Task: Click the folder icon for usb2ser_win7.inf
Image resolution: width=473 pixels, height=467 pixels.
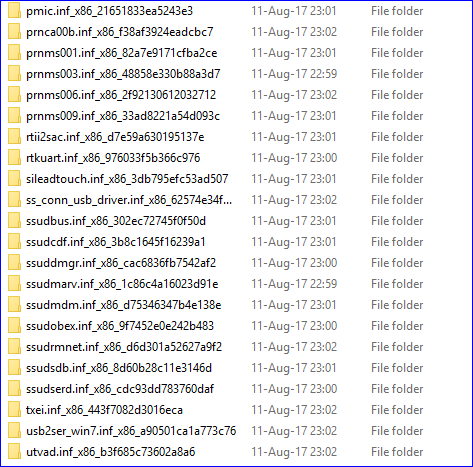Action: point(14,431)
